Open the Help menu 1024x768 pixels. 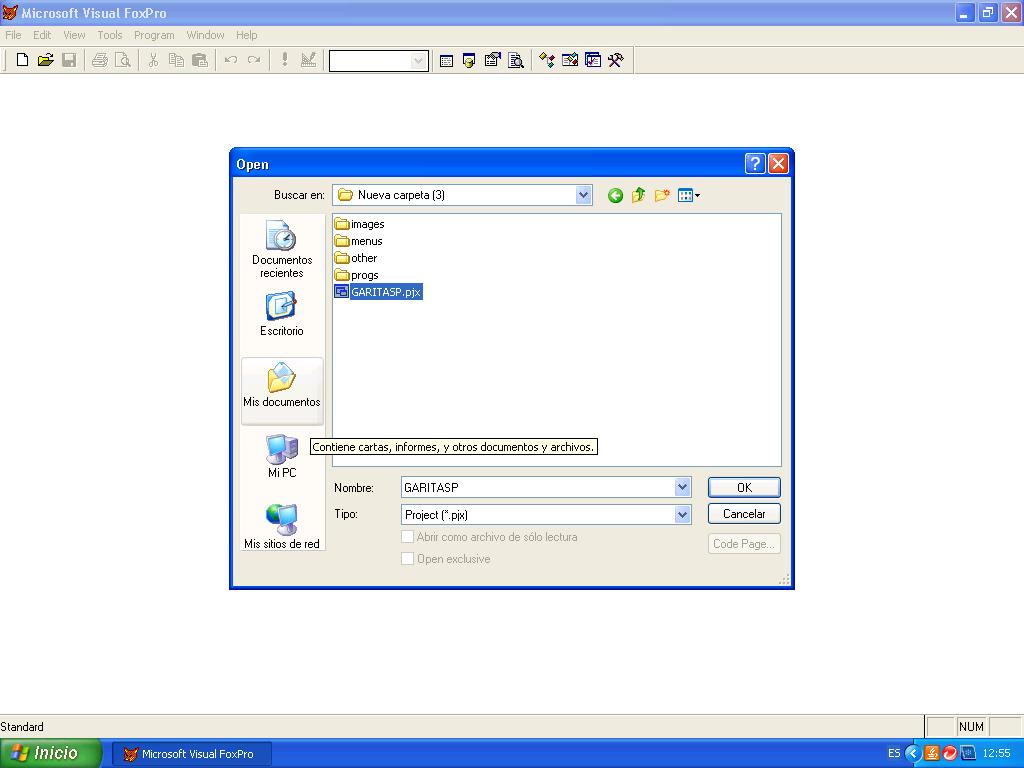pyautogui.click(x=246, y=35)
